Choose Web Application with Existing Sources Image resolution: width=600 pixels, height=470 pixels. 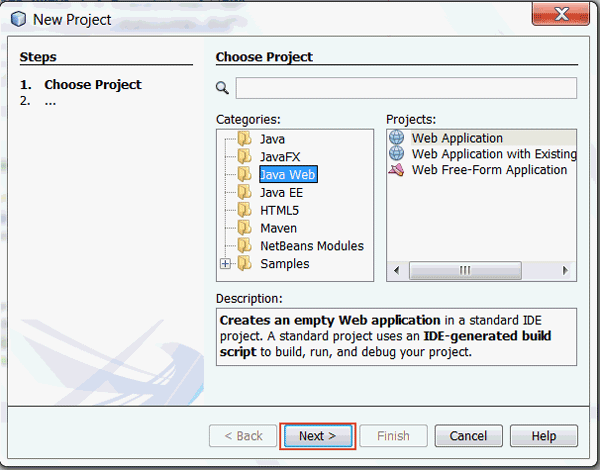click(x=493, y=154)
